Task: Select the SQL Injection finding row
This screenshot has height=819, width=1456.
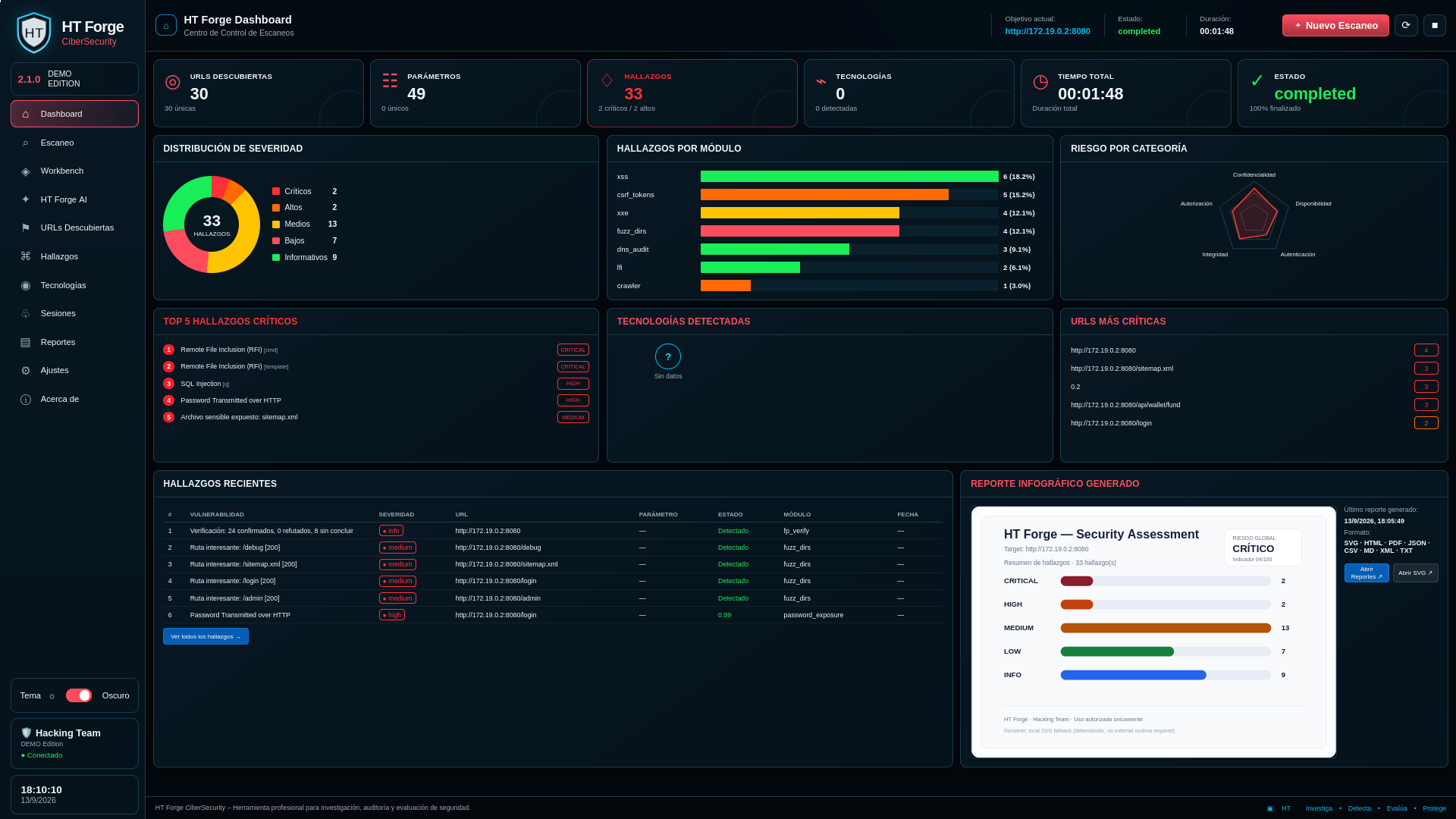Action: point(375,384)
